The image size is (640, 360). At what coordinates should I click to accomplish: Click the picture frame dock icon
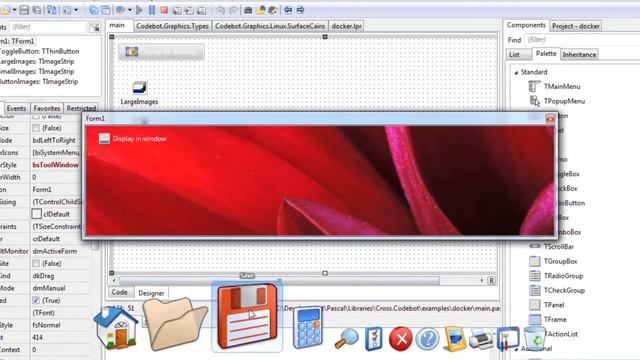454,338
